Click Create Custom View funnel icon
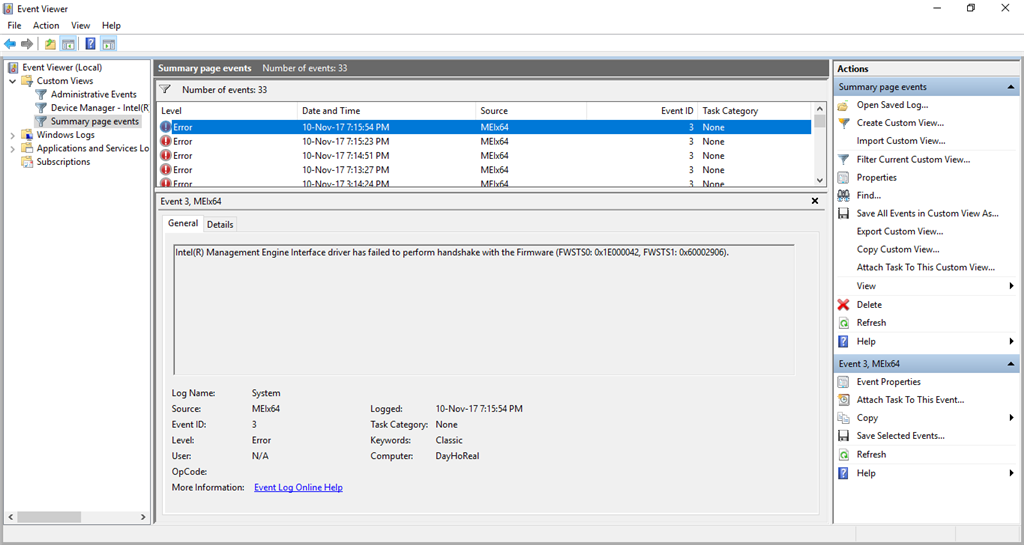The height and width of the screenshot is (545, 1024). 844,123
